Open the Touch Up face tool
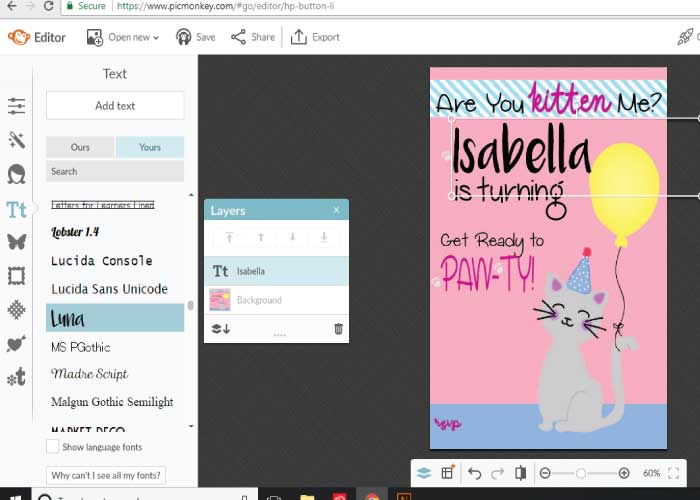The image size is (700, 500). (16, 174)
